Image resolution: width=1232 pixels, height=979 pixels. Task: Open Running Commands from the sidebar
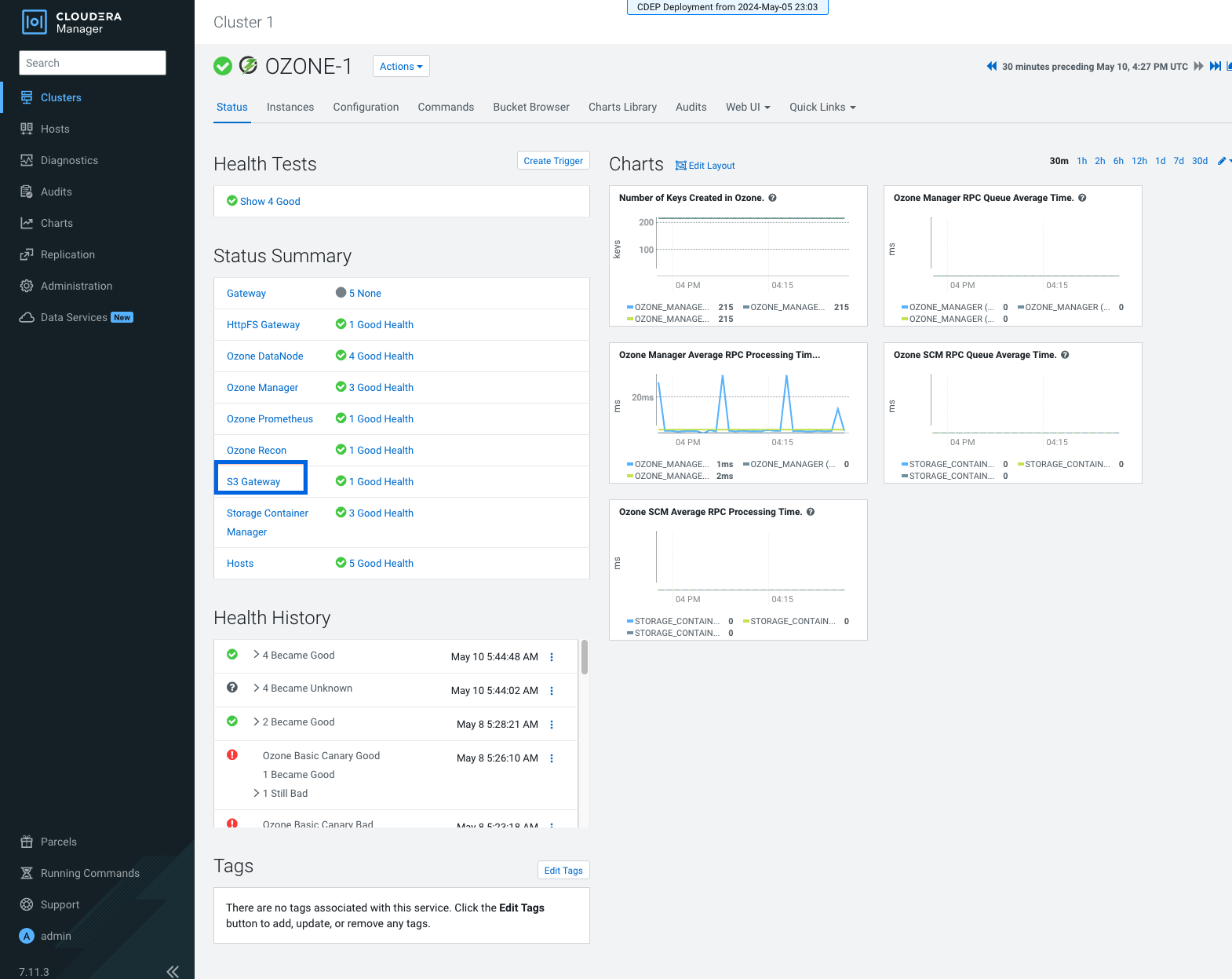point(89,873)
